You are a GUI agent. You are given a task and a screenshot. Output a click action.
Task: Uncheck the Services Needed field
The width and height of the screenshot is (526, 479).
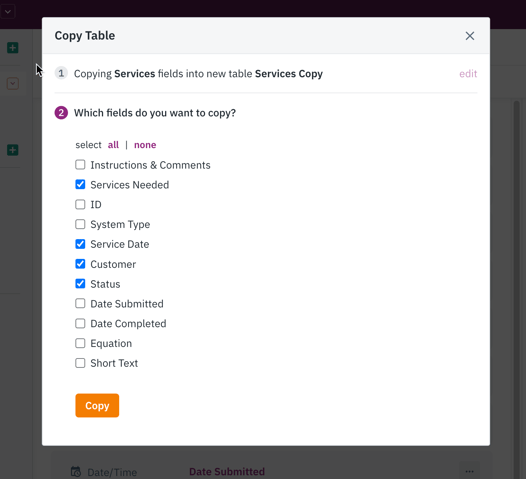tap(80, 184)
